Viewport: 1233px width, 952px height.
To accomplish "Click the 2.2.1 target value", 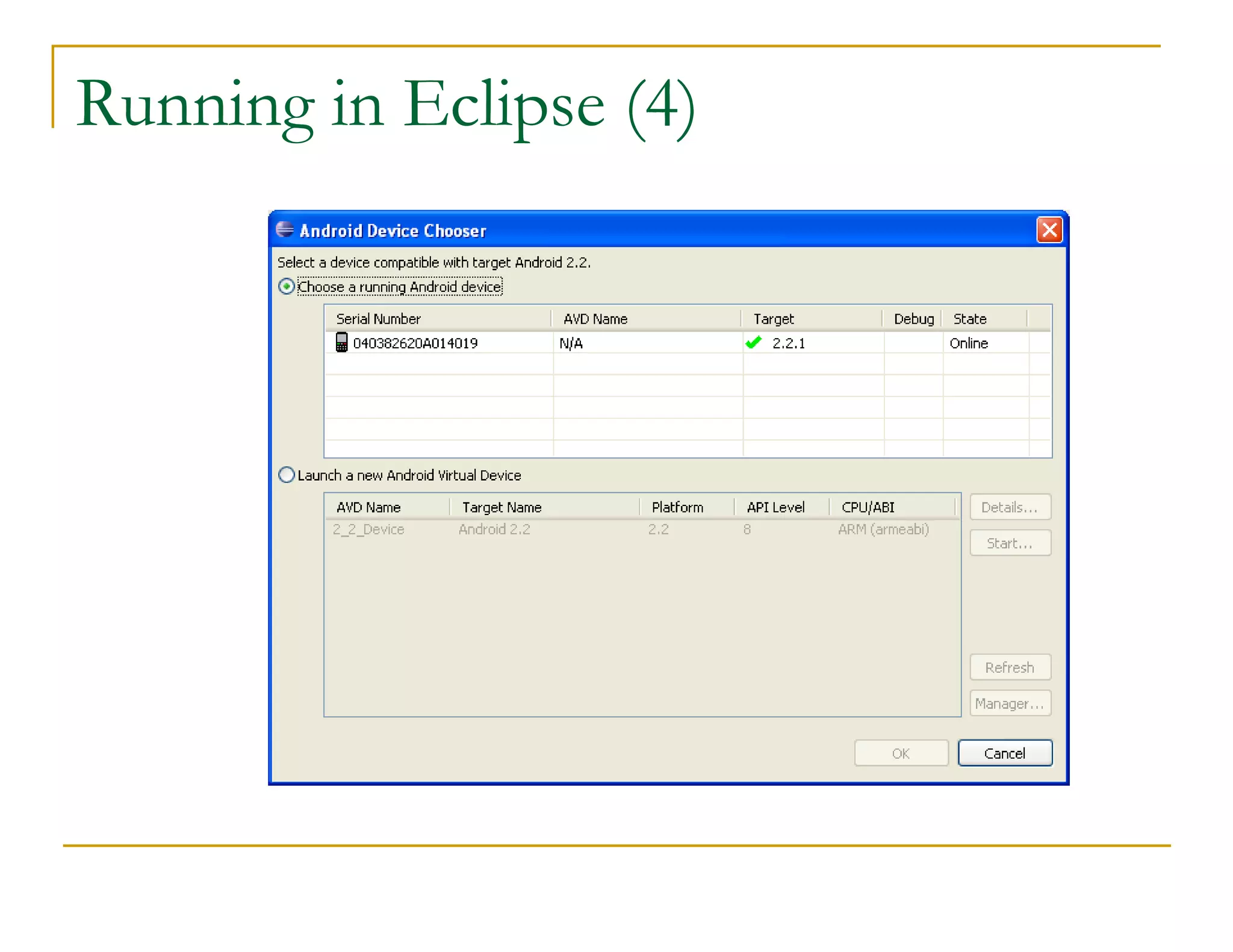I will coord(789,343).
